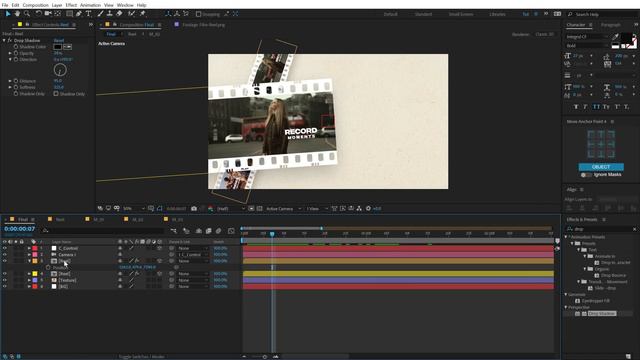
Task: Click Toggle Switches / Modes button
Action: click(141, 357)
